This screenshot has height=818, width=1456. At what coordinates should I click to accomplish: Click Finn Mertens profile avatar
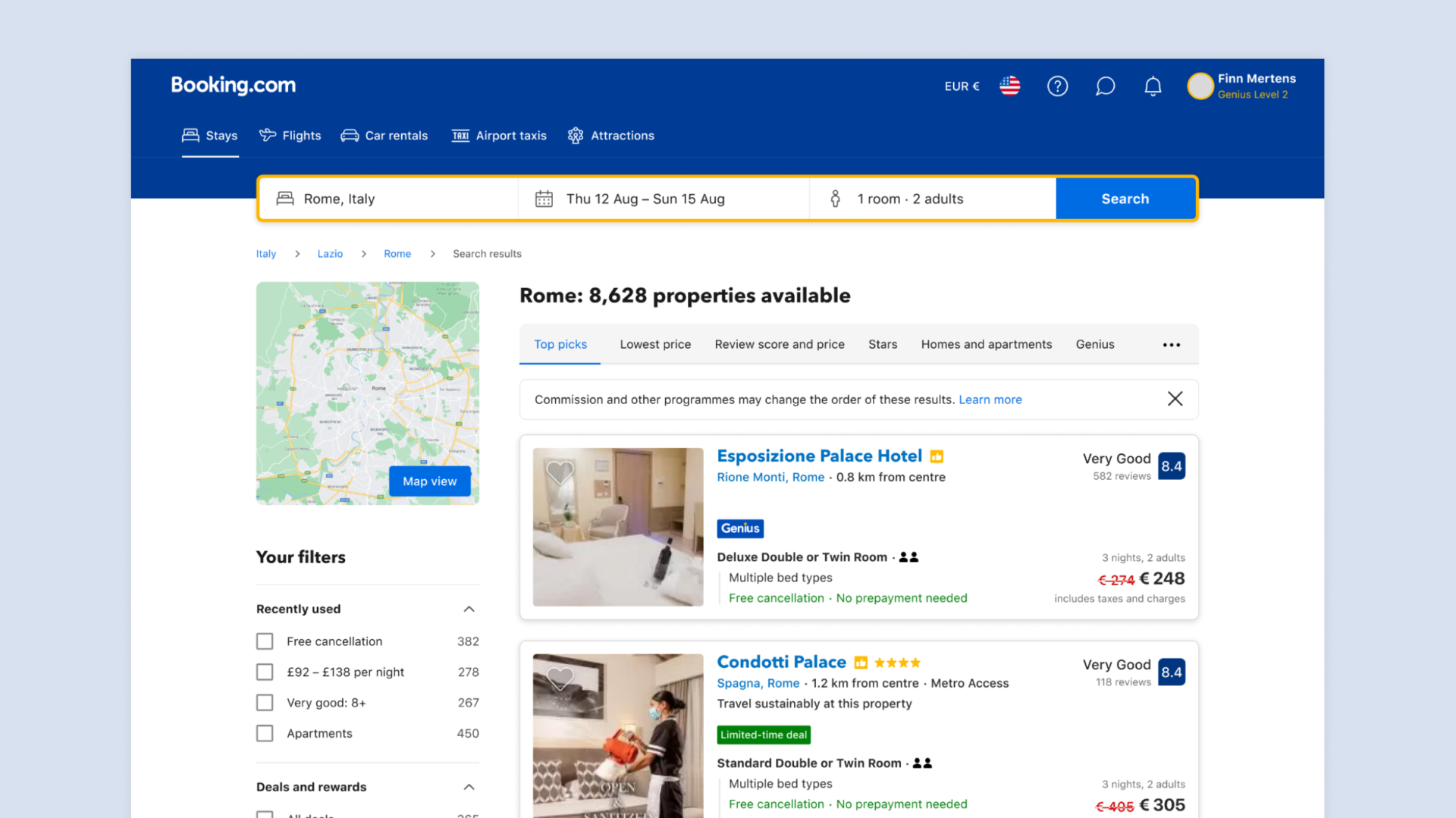[x=1200, y=86]
